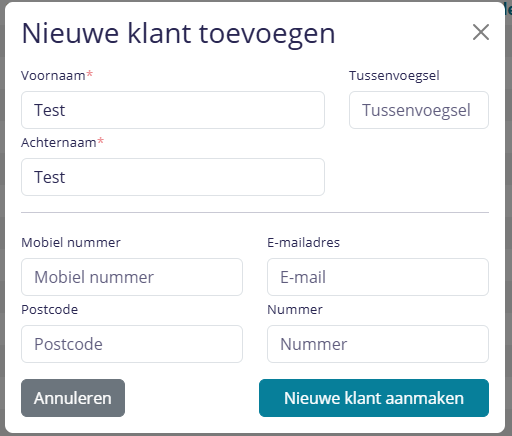Close the Nieuwe klant toevoegen dialog

[481, 32]
